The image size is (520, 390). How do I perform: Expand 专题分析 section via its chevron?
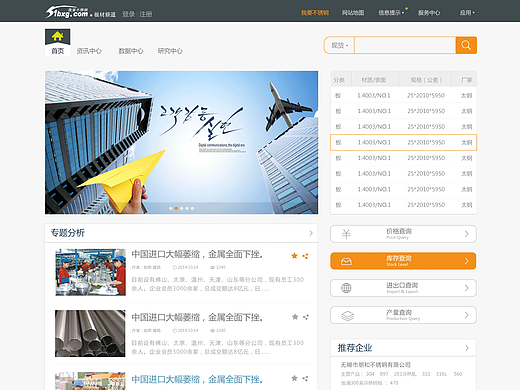pos(311,233)
